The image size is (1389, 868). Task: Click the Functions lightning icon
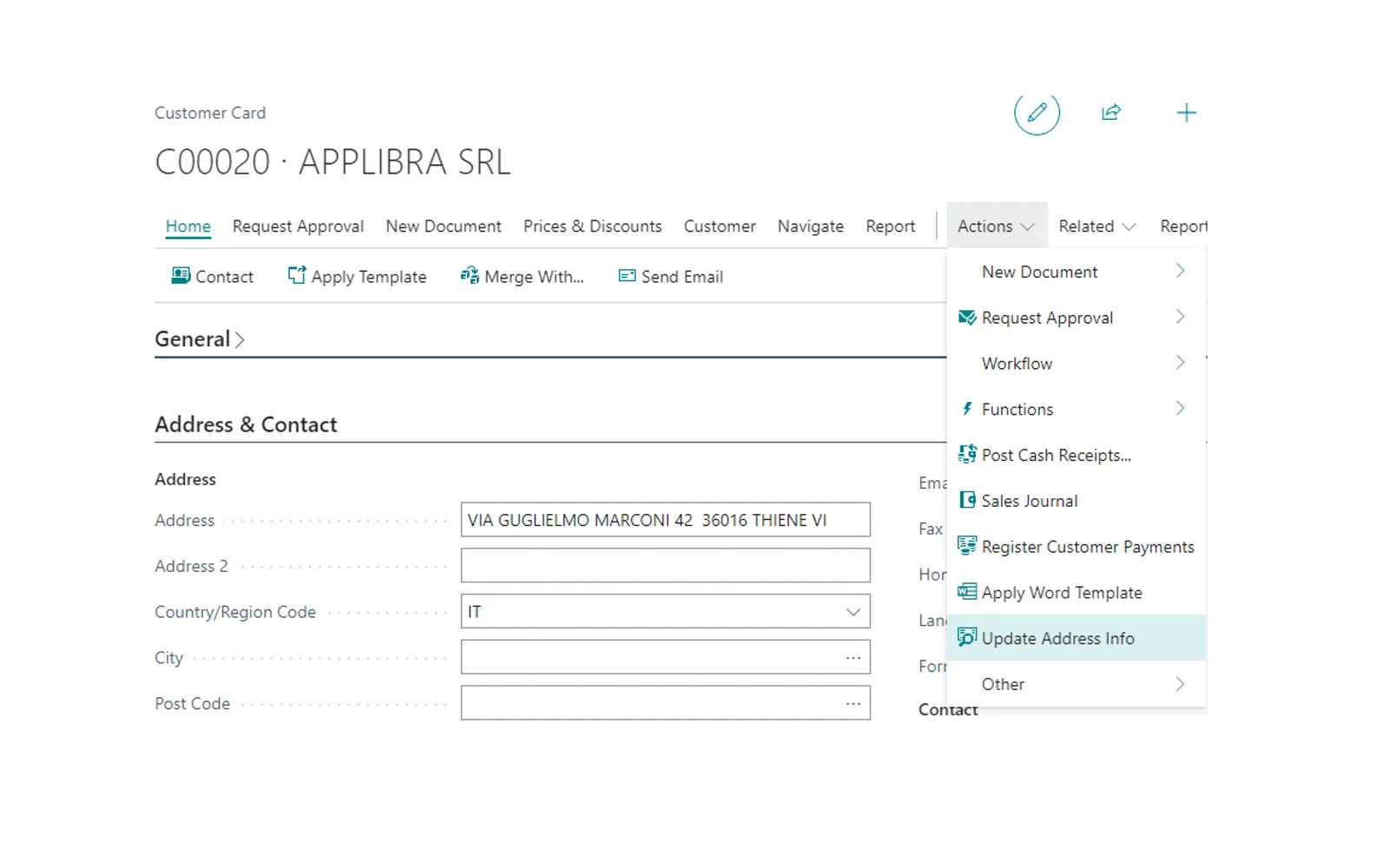[x=967, y=409]
